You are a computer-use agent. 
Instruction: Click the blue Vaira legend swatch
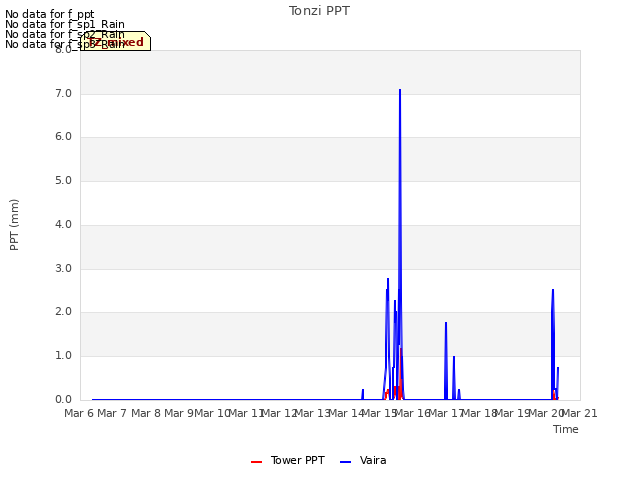345,462
